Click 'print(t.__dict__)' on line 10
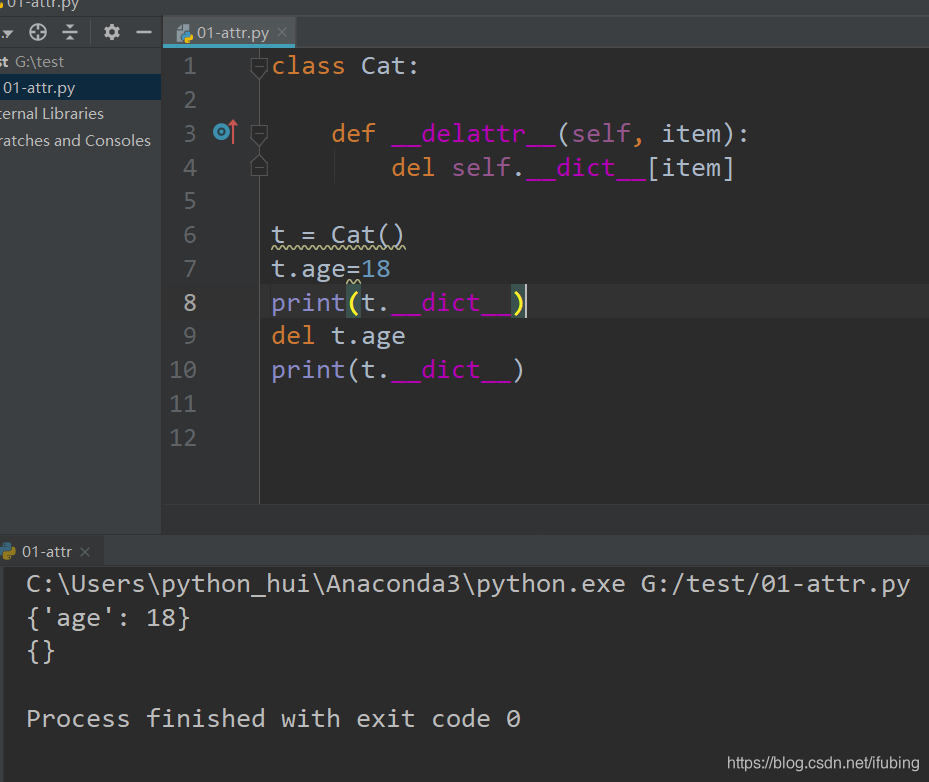 point(398,370)
